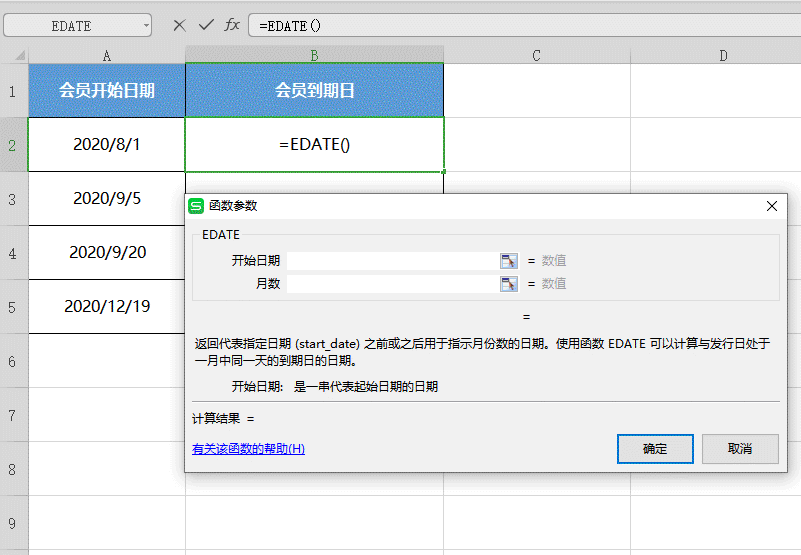Select row 8 header
801x555 pixels.
point(13,469)
